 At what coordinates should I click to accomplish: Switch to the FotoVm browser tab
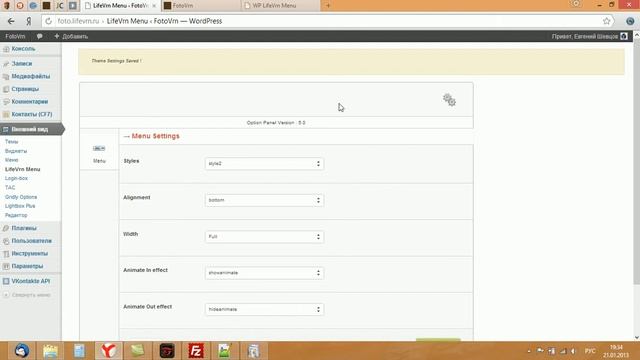point(200,6)
